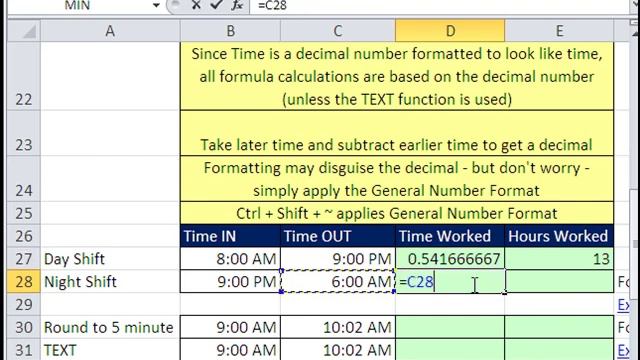
Task: Select the highlighted column D header
Action: [450, 31]
